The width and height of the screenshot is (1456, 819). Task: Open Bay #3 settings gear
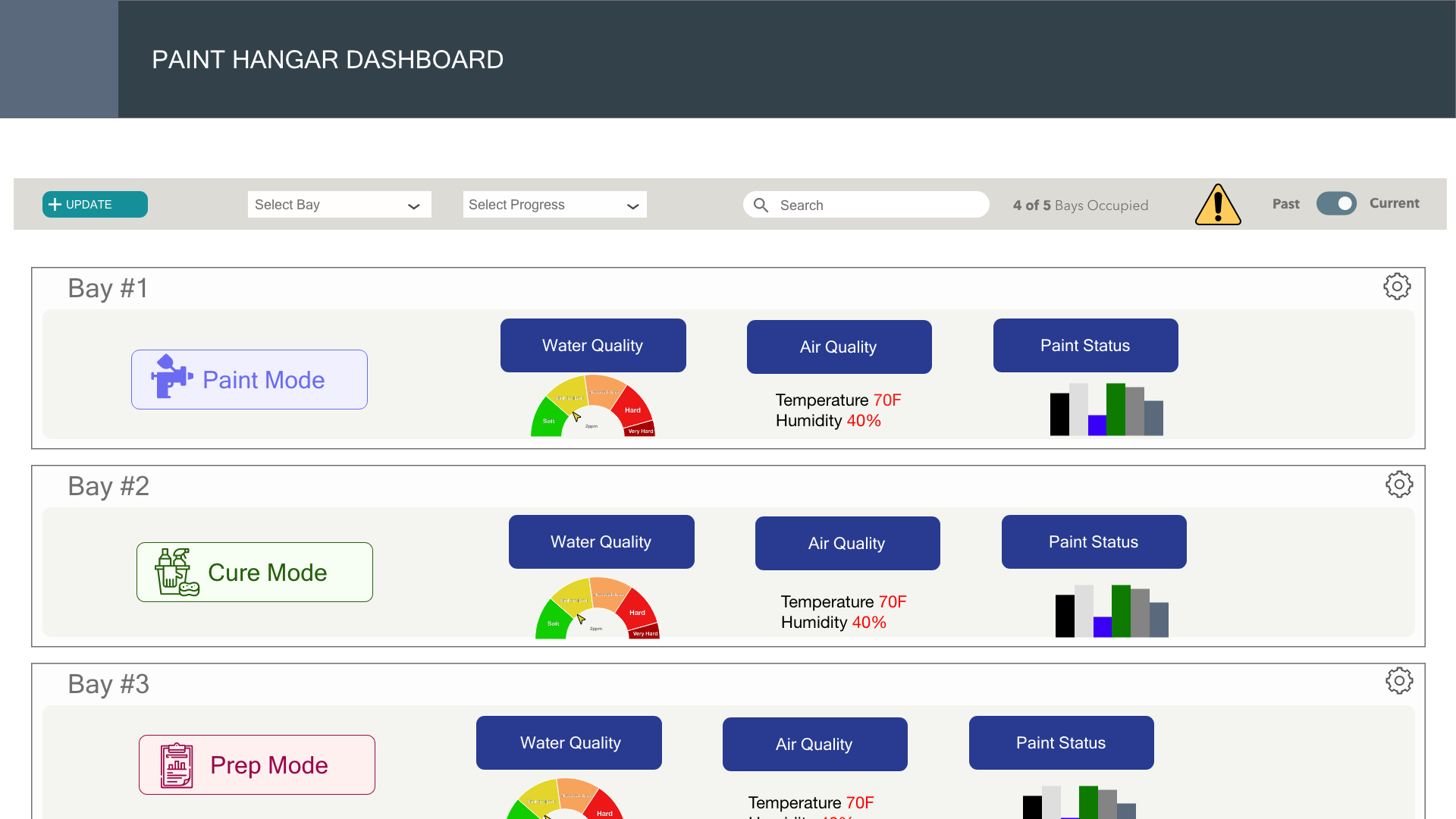click(1399, 681)
